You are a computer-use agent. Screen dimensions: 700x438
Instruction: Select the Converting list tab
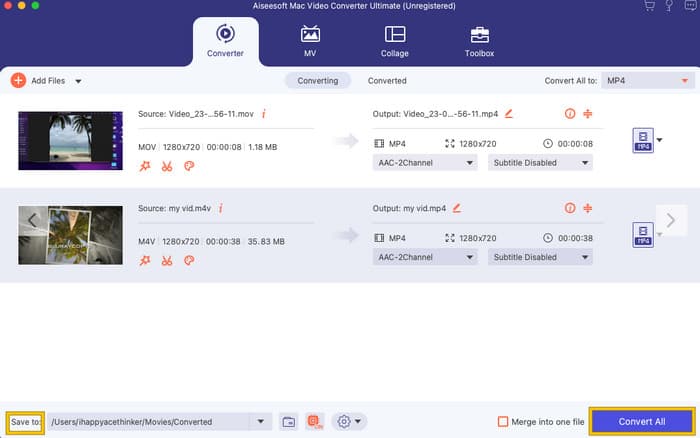coord(317,81)
